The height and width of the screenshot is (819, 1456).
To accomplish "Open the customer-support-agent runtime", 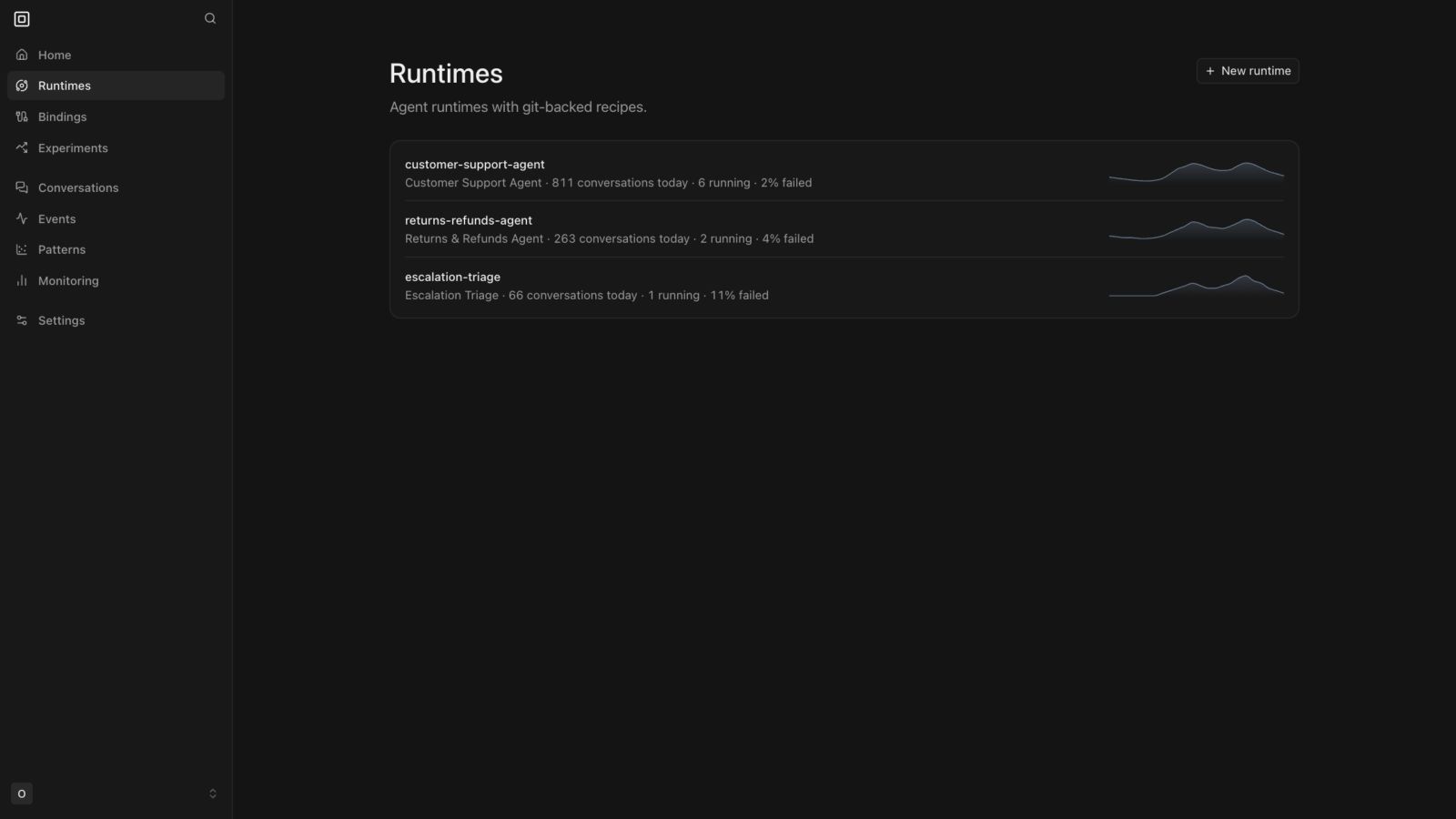I will pos(844,173).
